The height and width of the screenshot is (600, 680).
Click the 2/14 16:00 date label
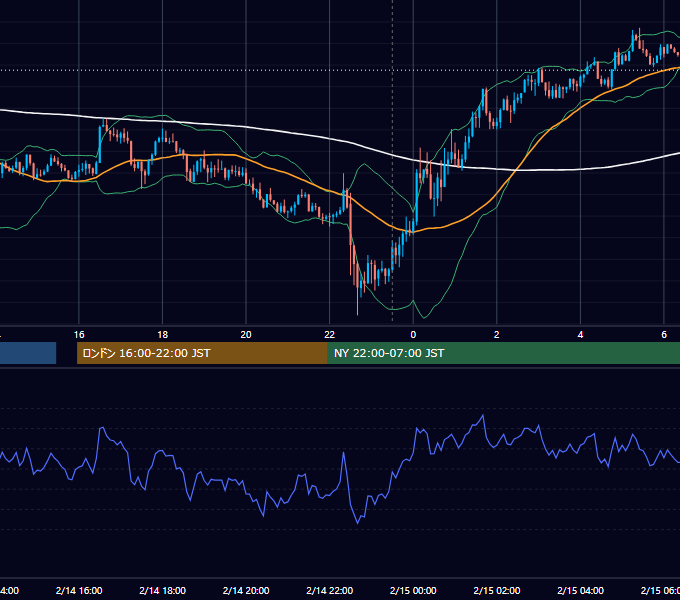coord(79,590)
